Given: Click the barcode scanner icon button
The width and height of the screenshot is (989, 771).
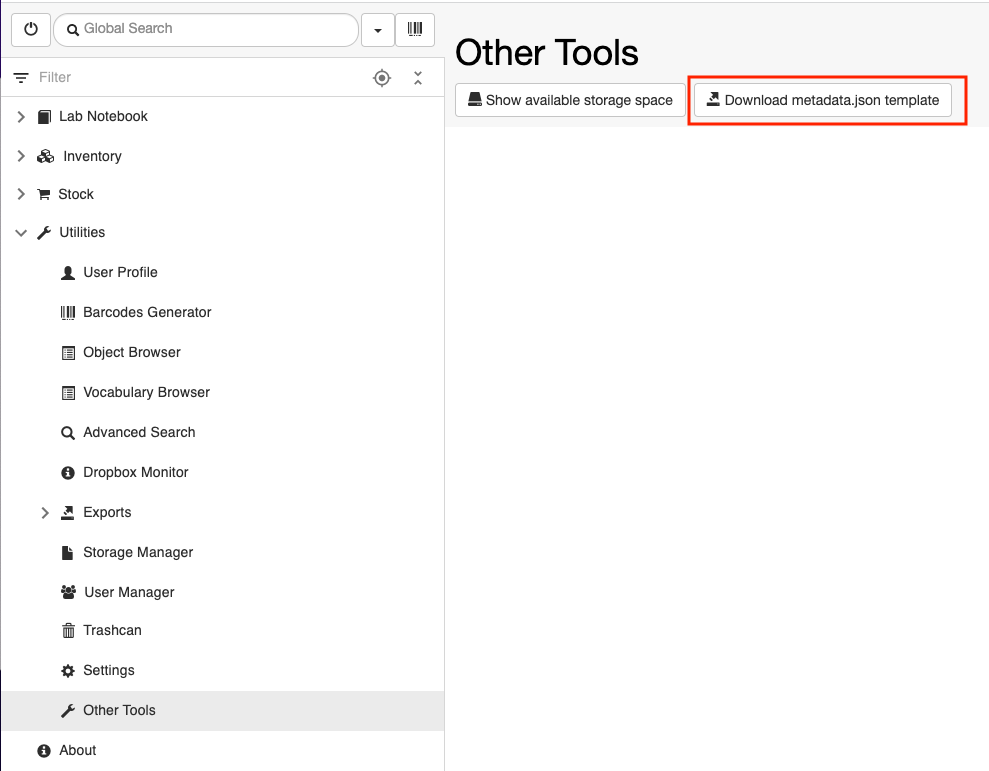Looking at the screenshot, I should (x=414, y=29).
